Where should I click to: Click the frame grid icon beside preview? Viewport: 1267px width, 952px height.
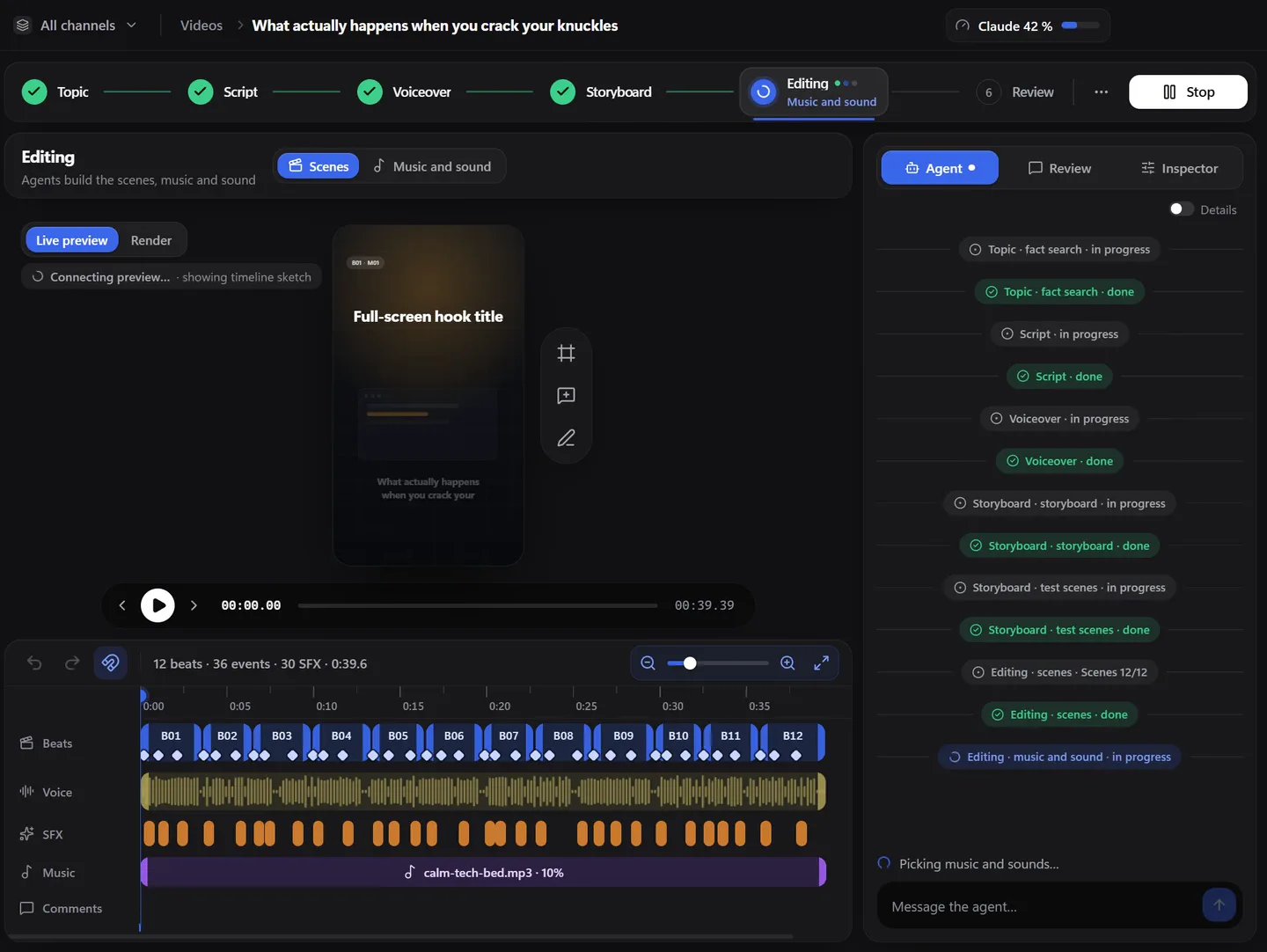point(566,354)
